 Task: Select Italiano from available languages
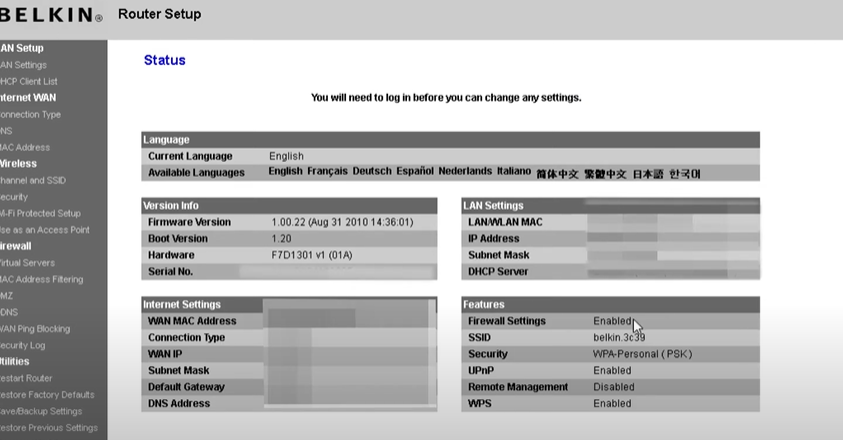(514, 172)
